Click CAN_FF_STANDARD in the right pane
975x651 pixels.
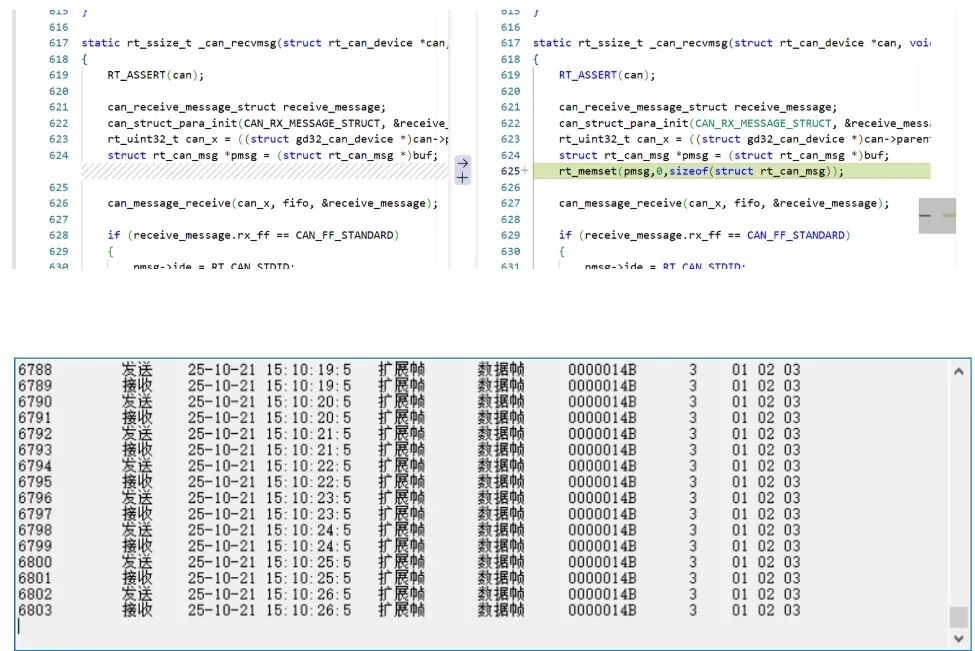click(797, 235)
